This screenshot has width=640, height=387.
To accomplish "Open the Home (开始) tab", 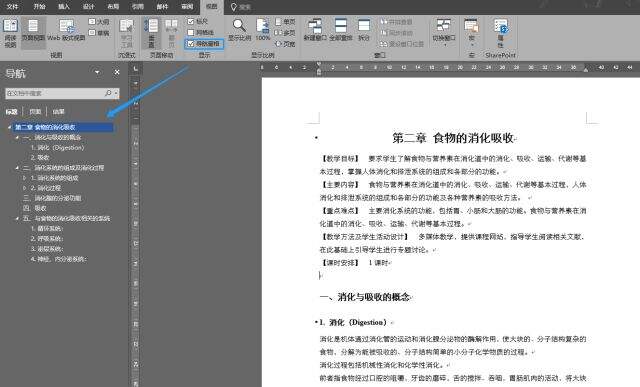I will tap(39, 7).
